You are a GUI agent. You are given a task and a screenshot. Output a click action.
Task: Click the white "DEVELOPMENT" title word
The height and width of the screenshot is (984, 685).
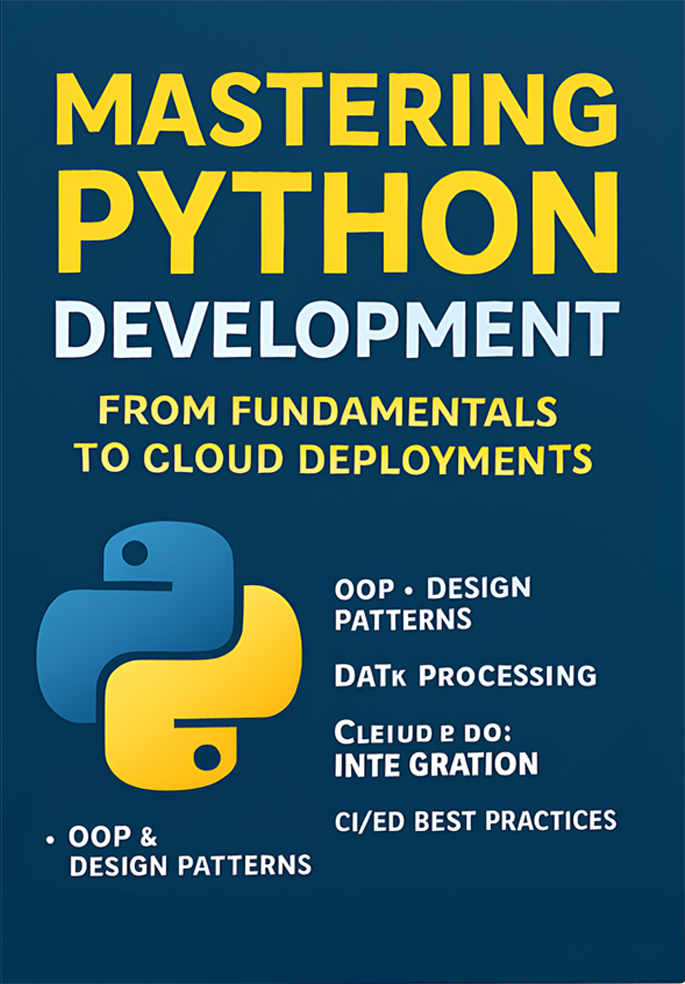[x=337, y=330]
